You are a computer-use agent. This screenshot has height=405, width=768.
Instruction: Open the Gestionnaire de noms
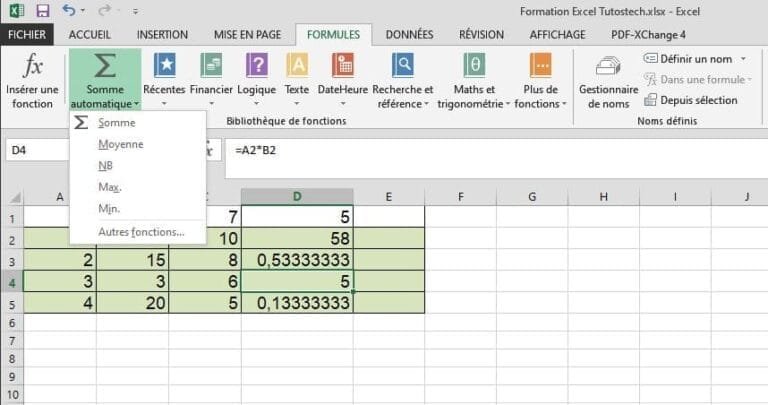[608, 82]
